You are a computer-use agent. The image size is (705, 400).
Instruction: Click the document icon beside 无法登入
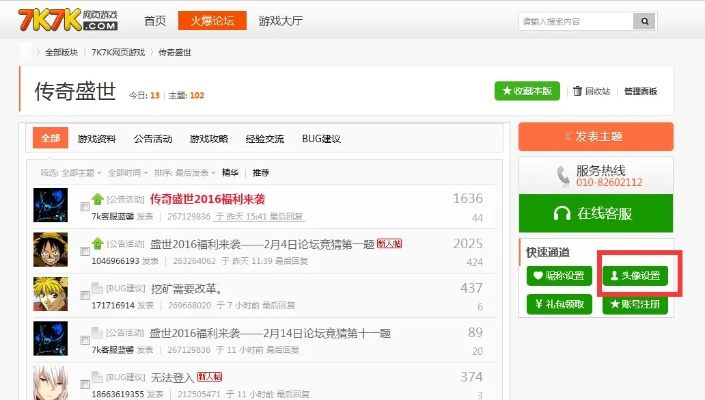coord(97,377)
